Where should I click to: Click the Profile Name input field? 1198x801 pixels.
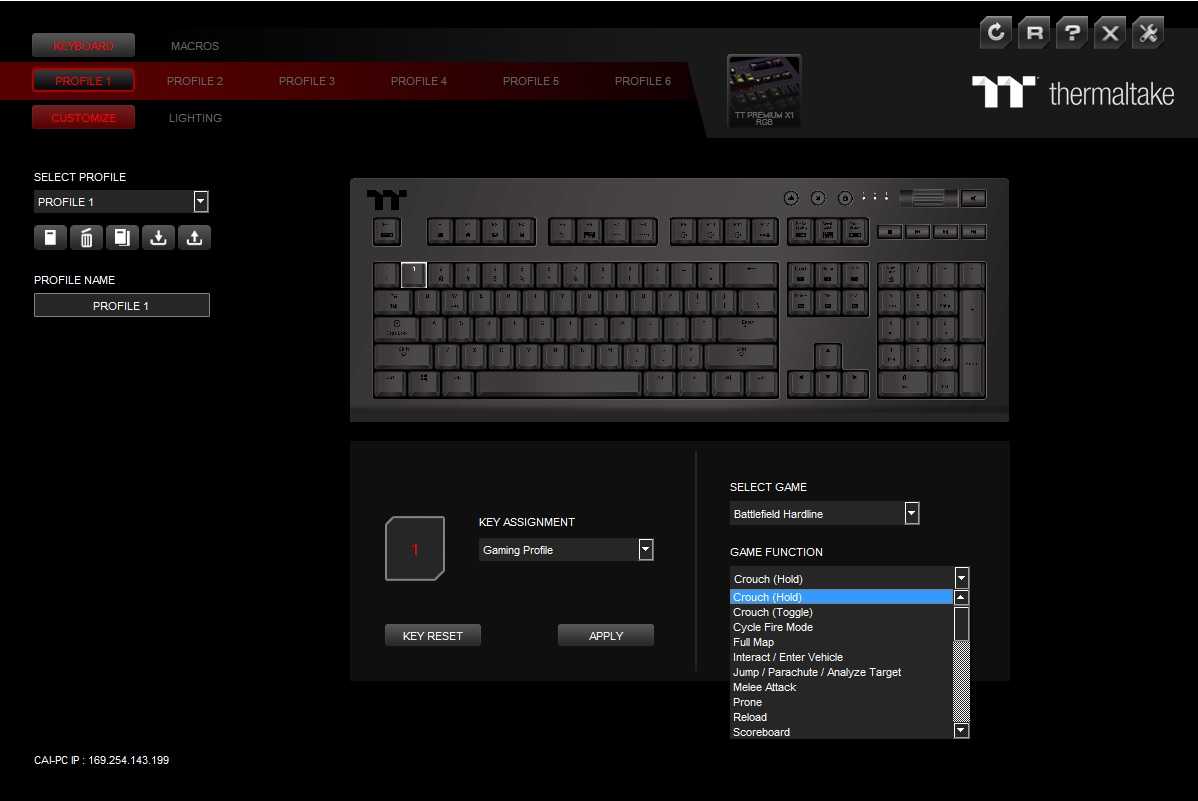(x=121, y=305)
